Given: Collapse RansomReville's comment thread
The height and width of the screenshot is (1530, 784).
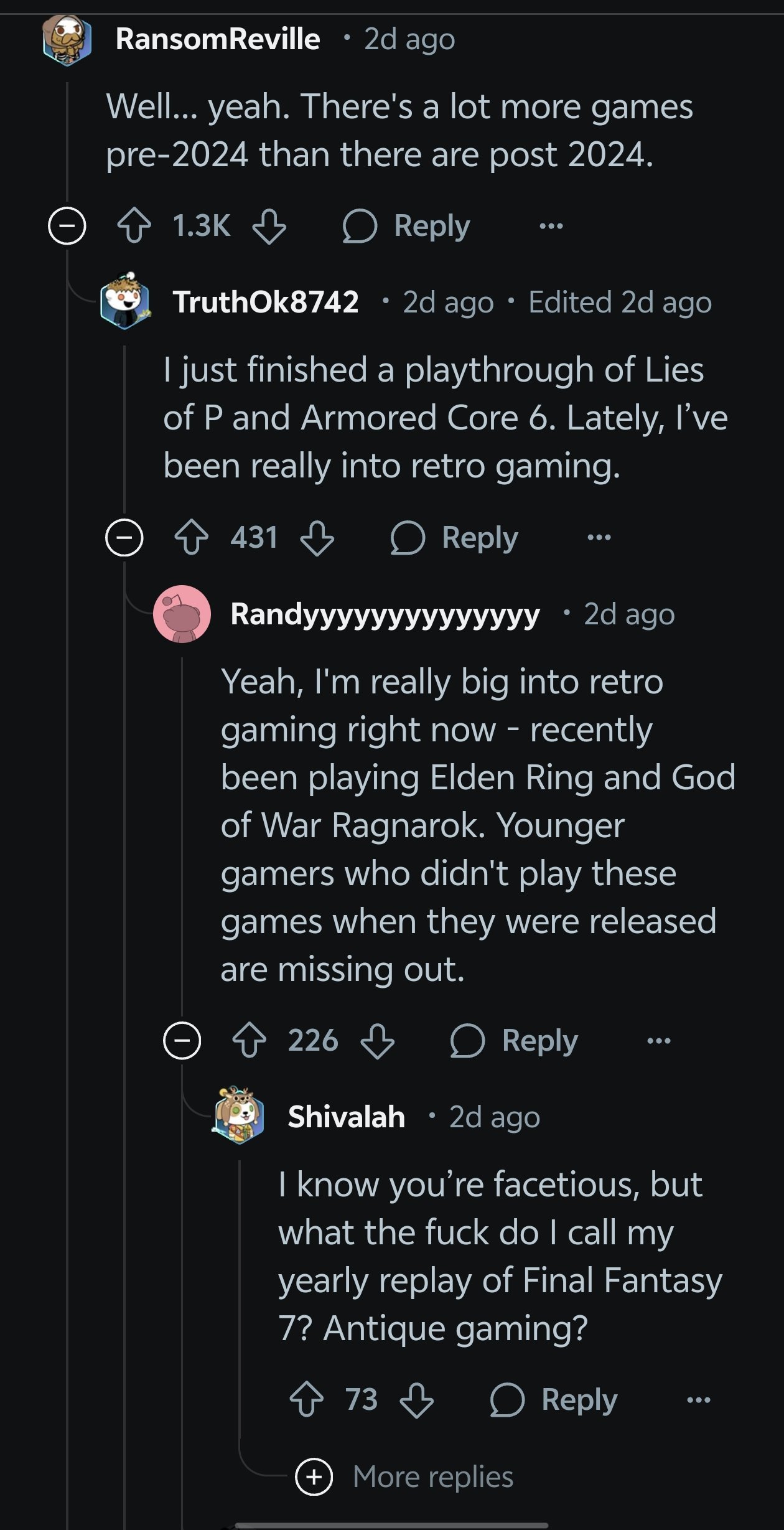Looking at the screenshot, I should [x=67, y=225].
